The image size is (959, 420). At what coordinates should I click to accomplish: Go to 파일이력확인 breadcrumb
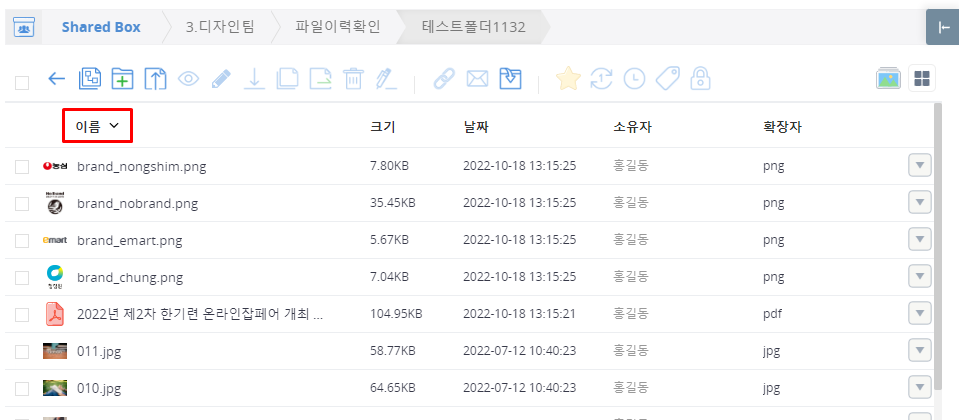[338, 28]
